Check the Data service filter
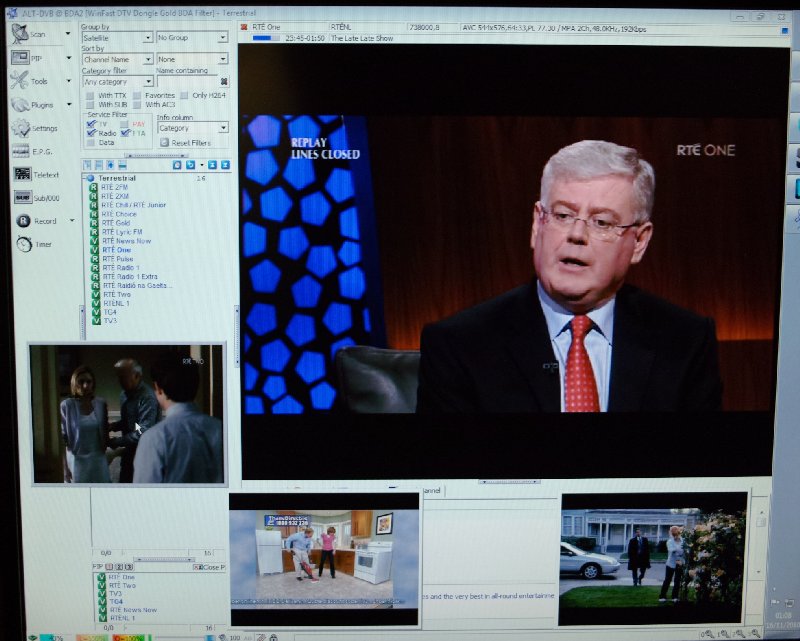The height and width of the screenshot is (641, 800). (90, 142)
